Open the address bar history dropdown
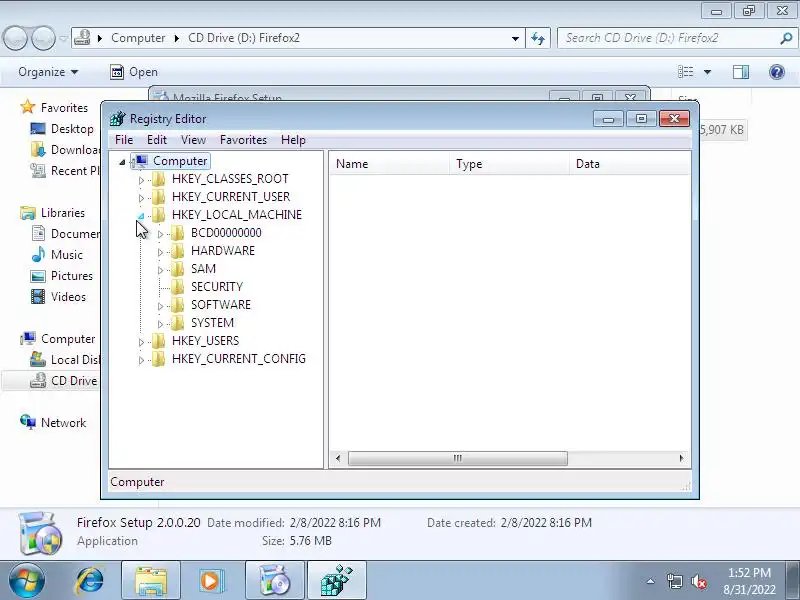 point(515,38)
